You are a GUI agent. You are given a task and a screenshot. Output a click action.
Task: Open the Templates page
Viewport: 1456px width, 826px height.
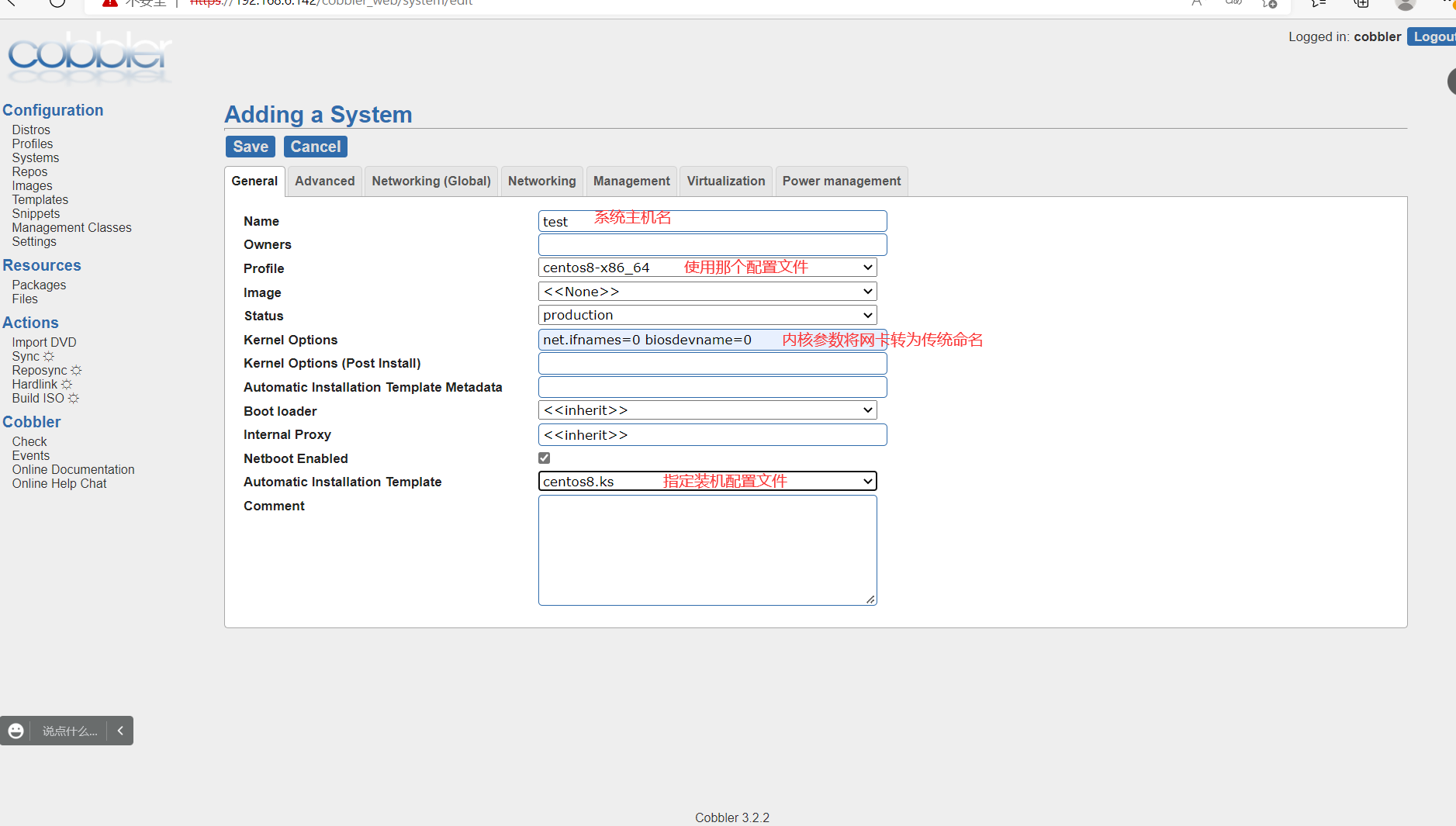(x=40, y=200)
